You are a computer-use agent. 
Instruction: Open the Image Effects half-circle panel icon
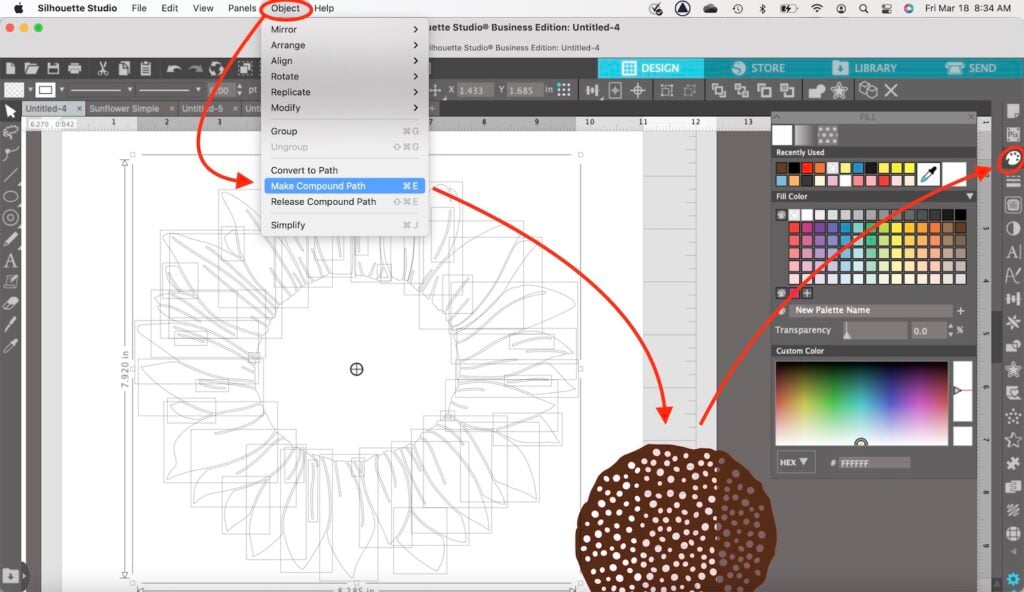tap(1013, 229)
